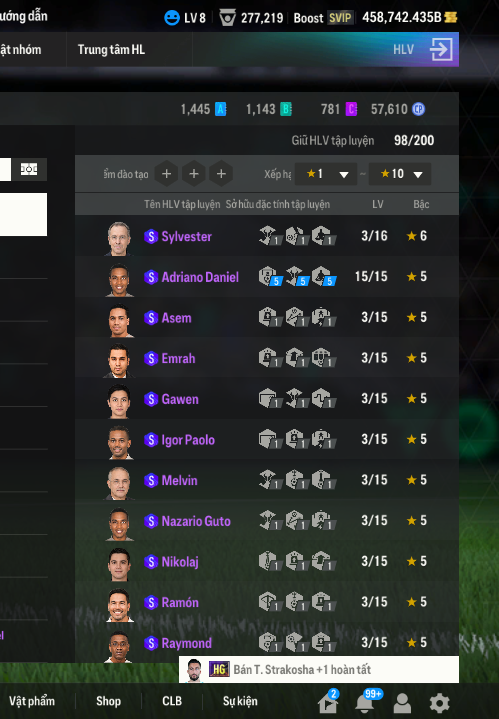The width and height of the screenshot is (499, 719).
Task: Open the settings gear icon
Action: coord(439,702)
